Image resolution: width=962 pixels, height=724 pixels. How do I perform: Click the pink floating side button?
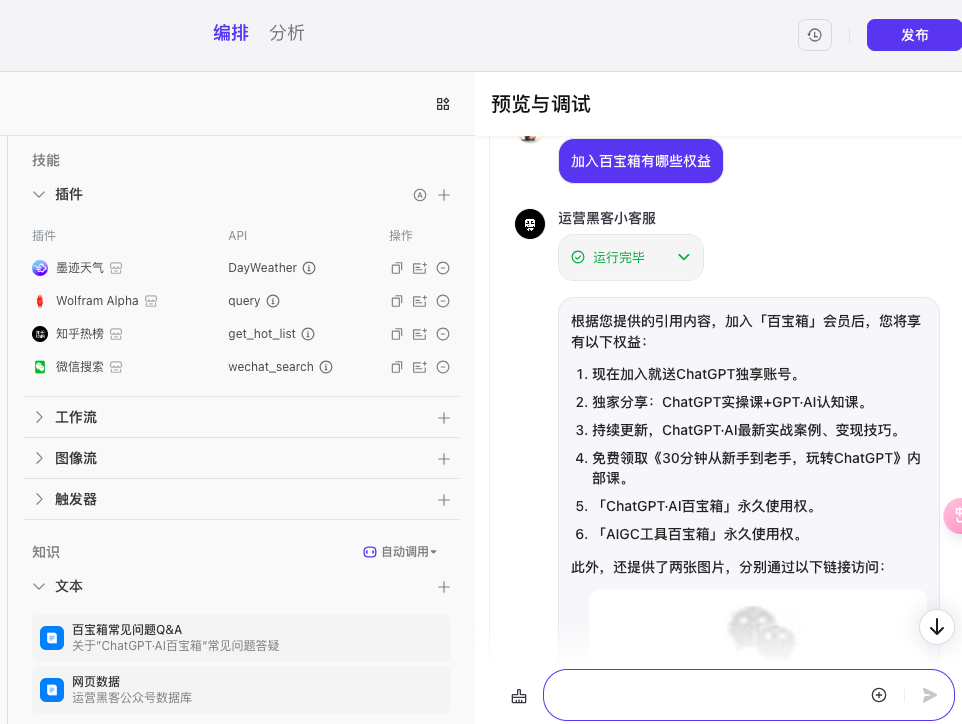tap(953, 515)
